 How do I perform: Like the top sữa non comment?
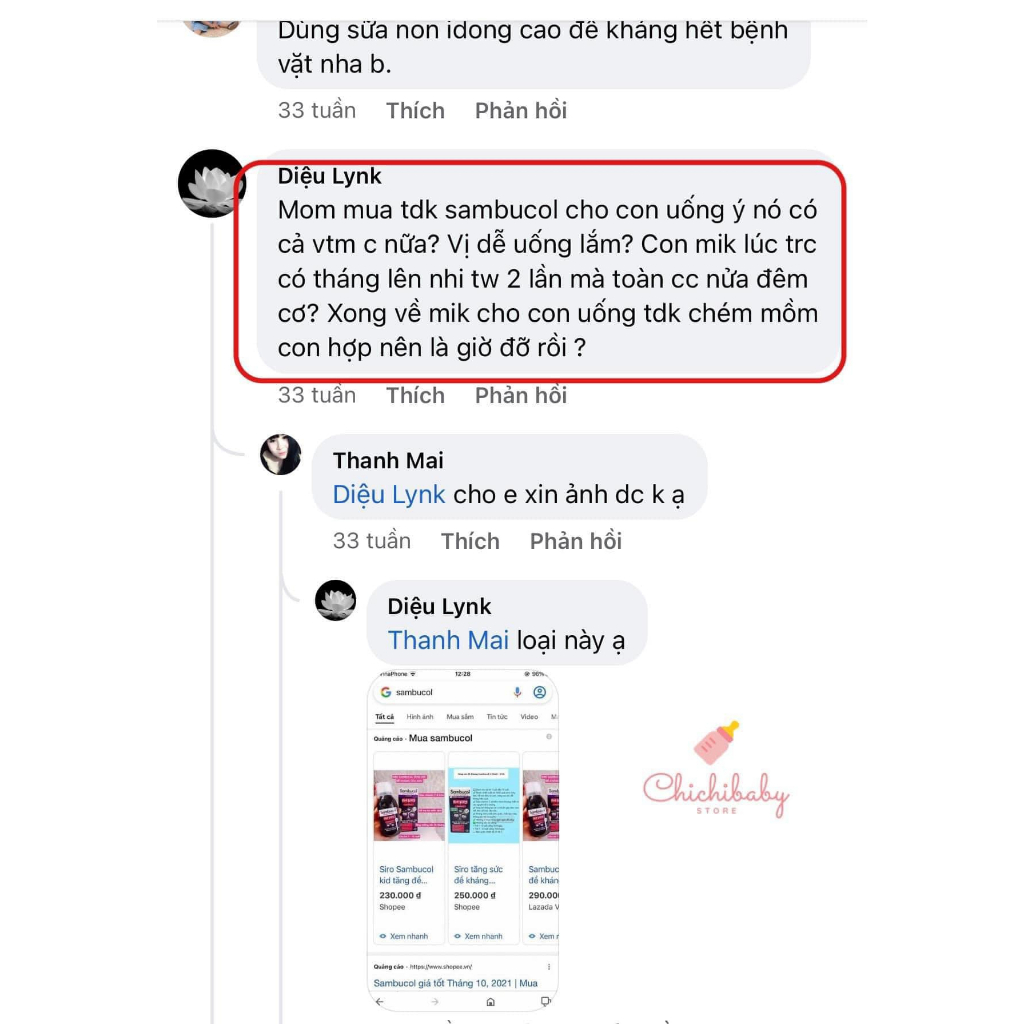coord(415,111)
